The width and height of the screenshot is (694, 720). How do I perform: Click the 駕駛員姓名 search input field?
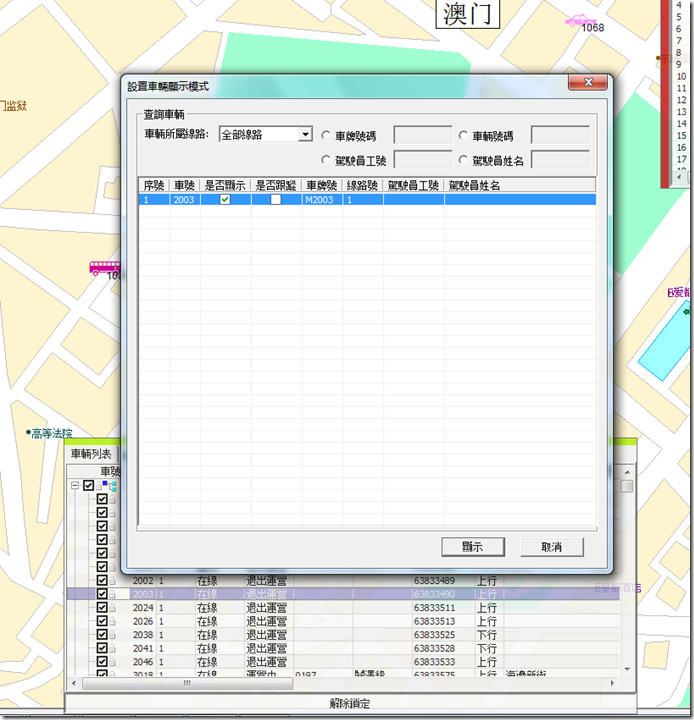pos(560,160)
